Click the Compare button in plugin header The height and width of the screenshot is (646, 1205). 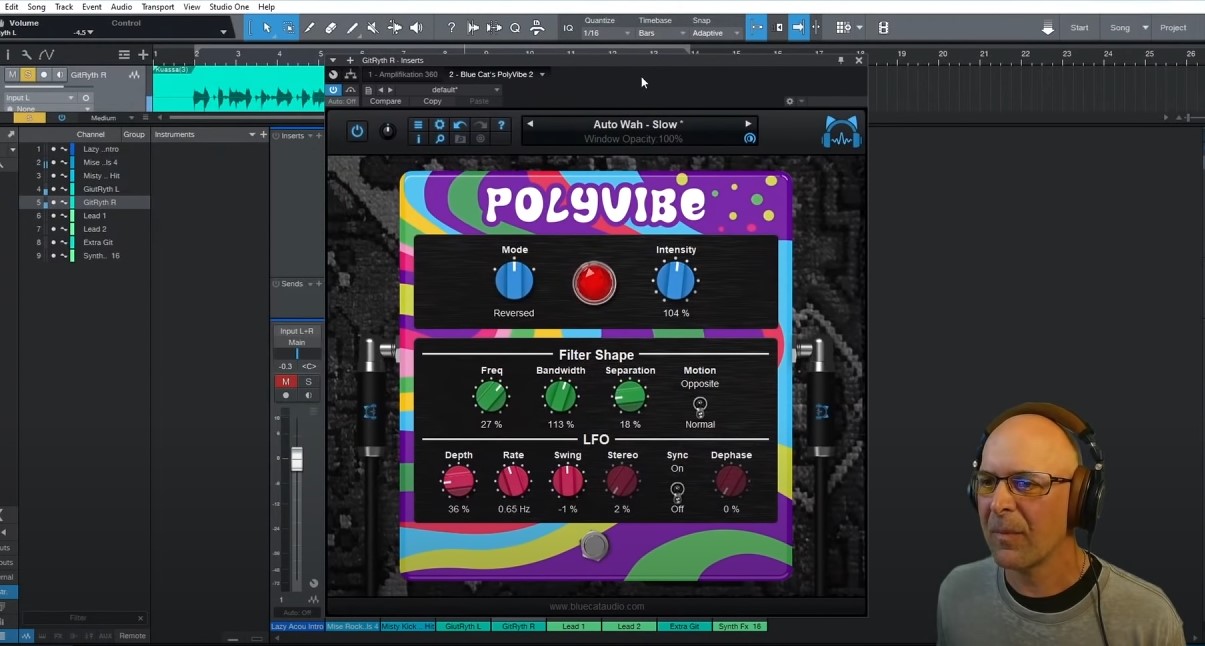(x=385, y=101)
